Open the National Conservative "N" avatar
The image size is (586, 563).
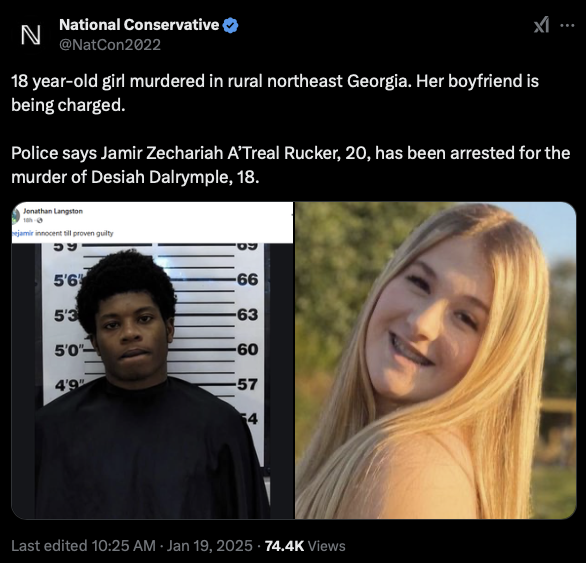[x=31, y=35]
